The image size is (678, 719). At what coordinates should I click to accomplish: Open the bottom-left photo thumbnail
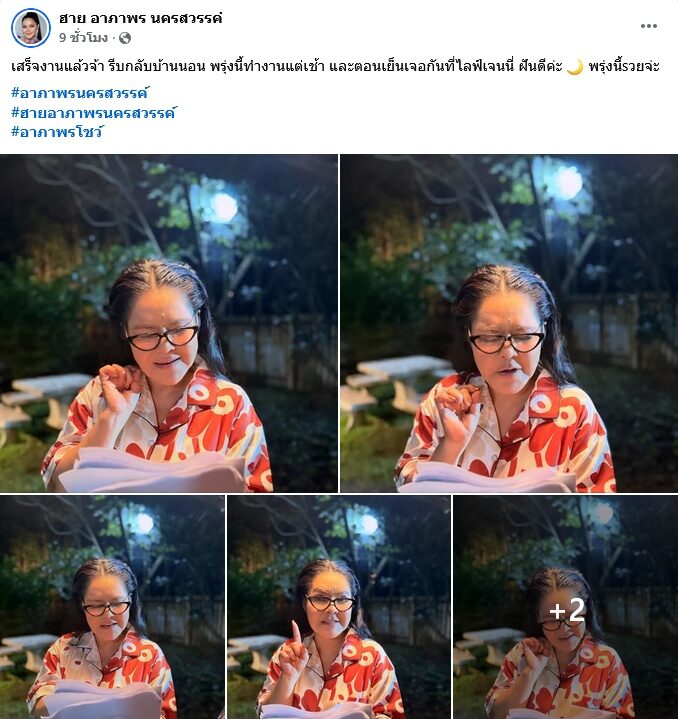[112, 607]
